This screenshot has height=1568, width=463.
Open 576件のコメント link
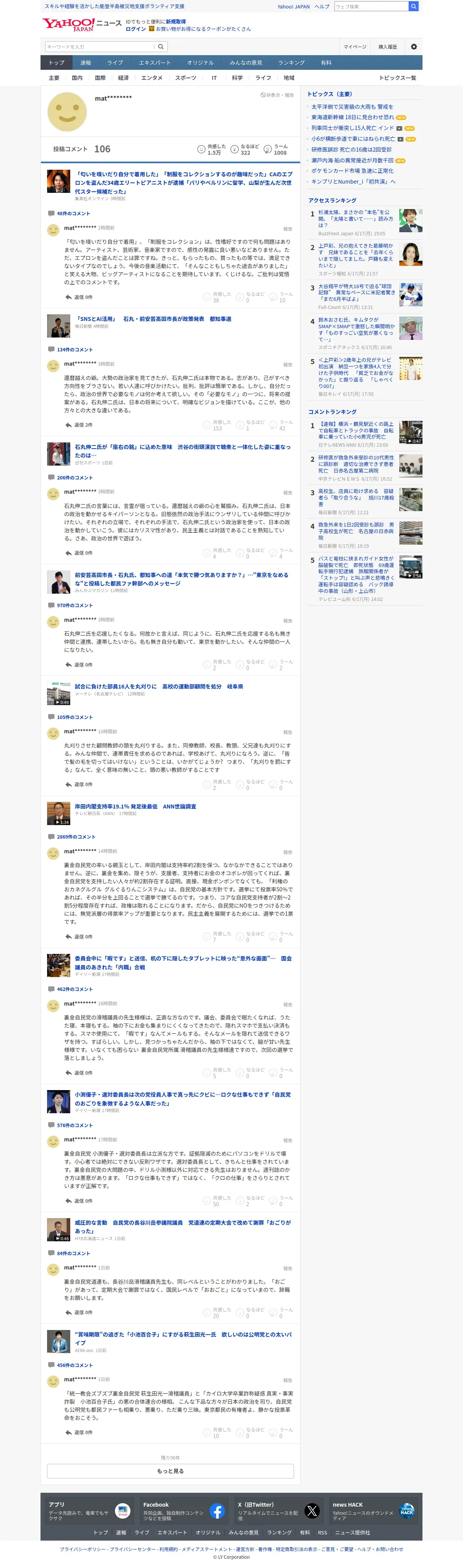pos(75,1126)
